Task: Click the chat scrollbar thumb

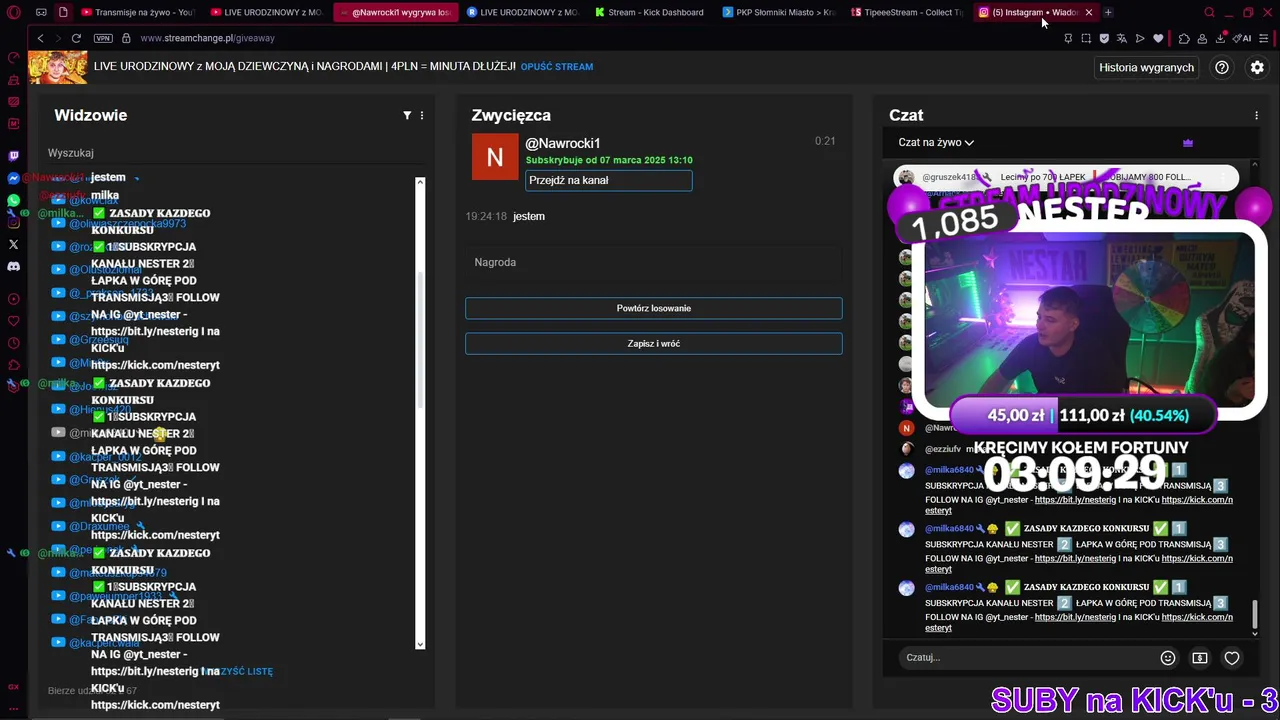Action: [x=1255, y=614]
